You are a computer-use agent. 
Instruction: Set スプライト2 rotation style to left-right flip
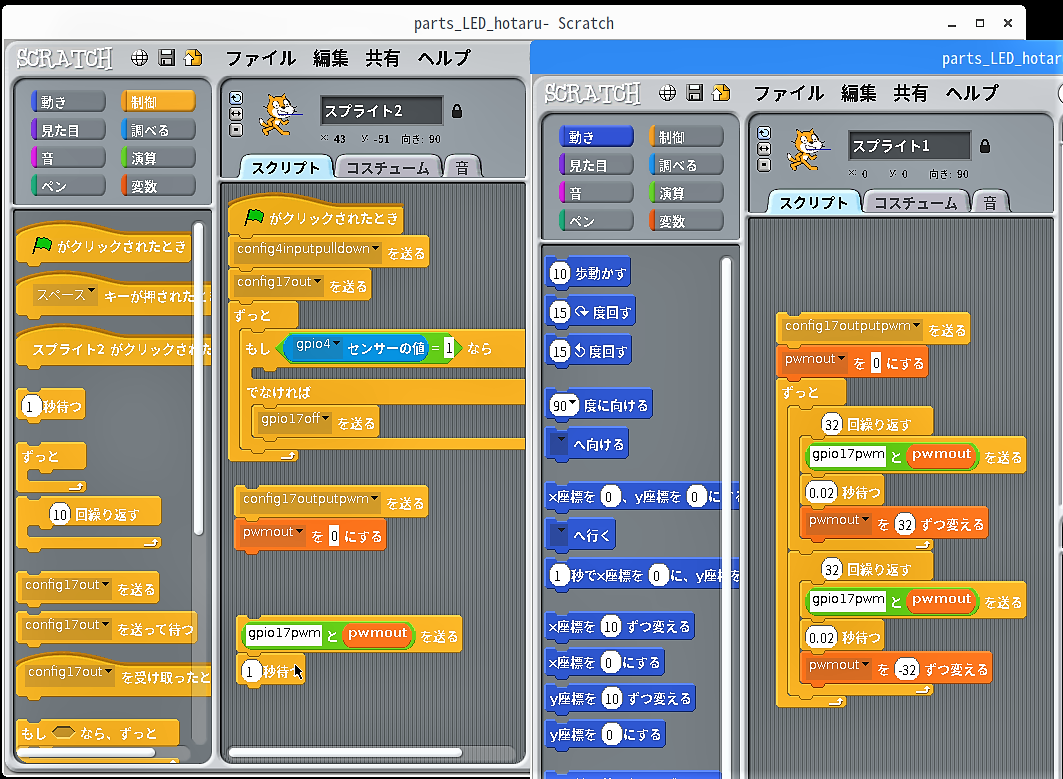tap(236, 114)
